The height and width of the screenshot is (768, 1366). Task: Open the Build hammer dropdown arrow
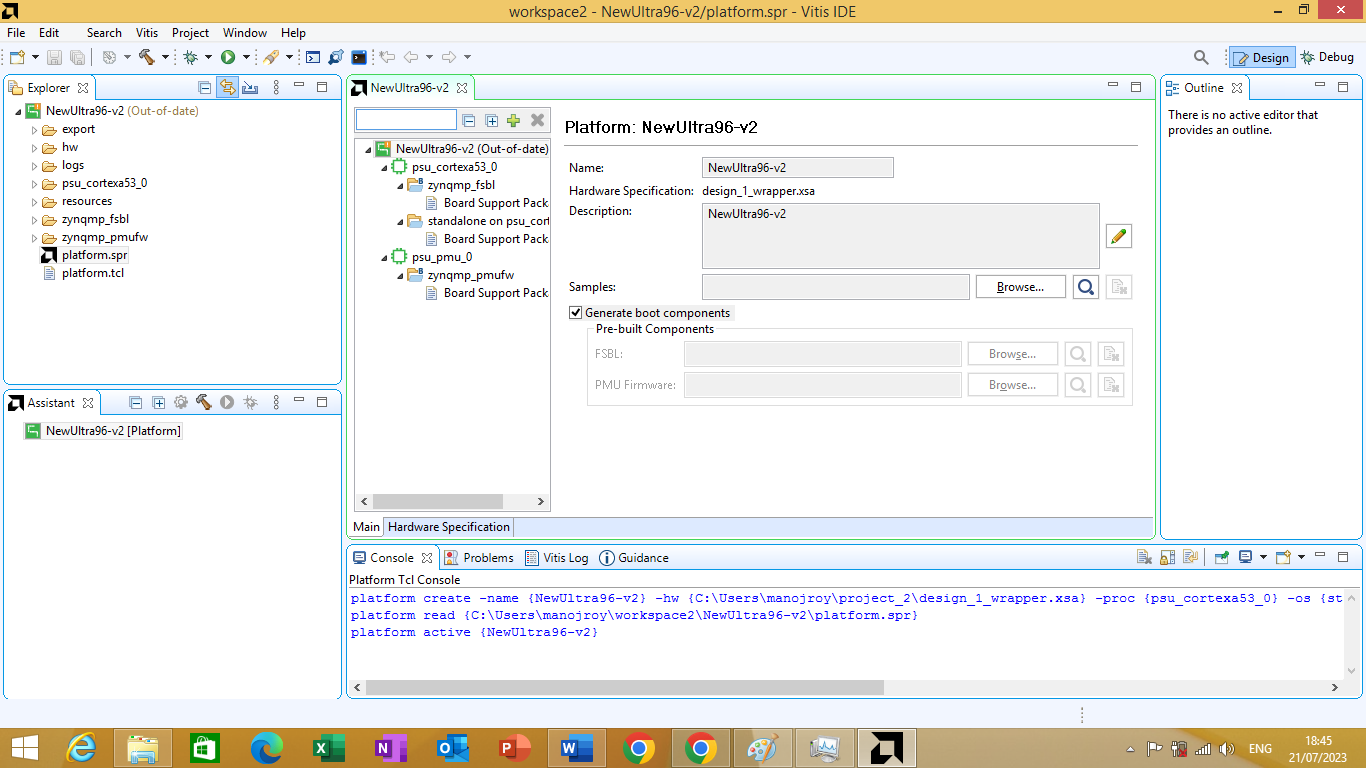(165, 57)
